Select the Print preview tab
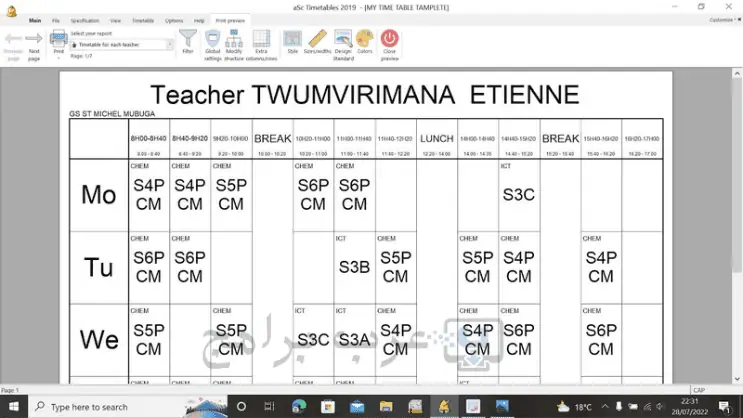 click(230, 20)
